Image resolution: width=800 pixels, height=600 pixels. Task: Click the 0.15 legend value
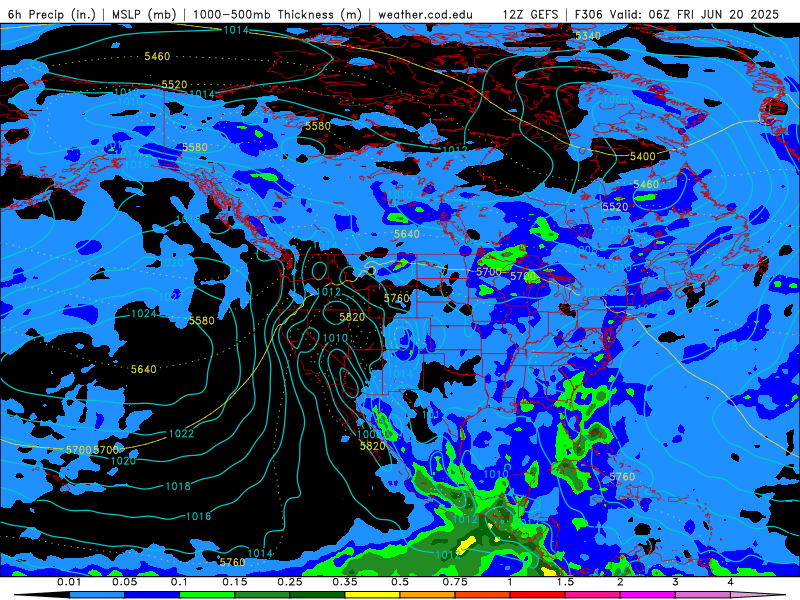click(x=235, y=582)
